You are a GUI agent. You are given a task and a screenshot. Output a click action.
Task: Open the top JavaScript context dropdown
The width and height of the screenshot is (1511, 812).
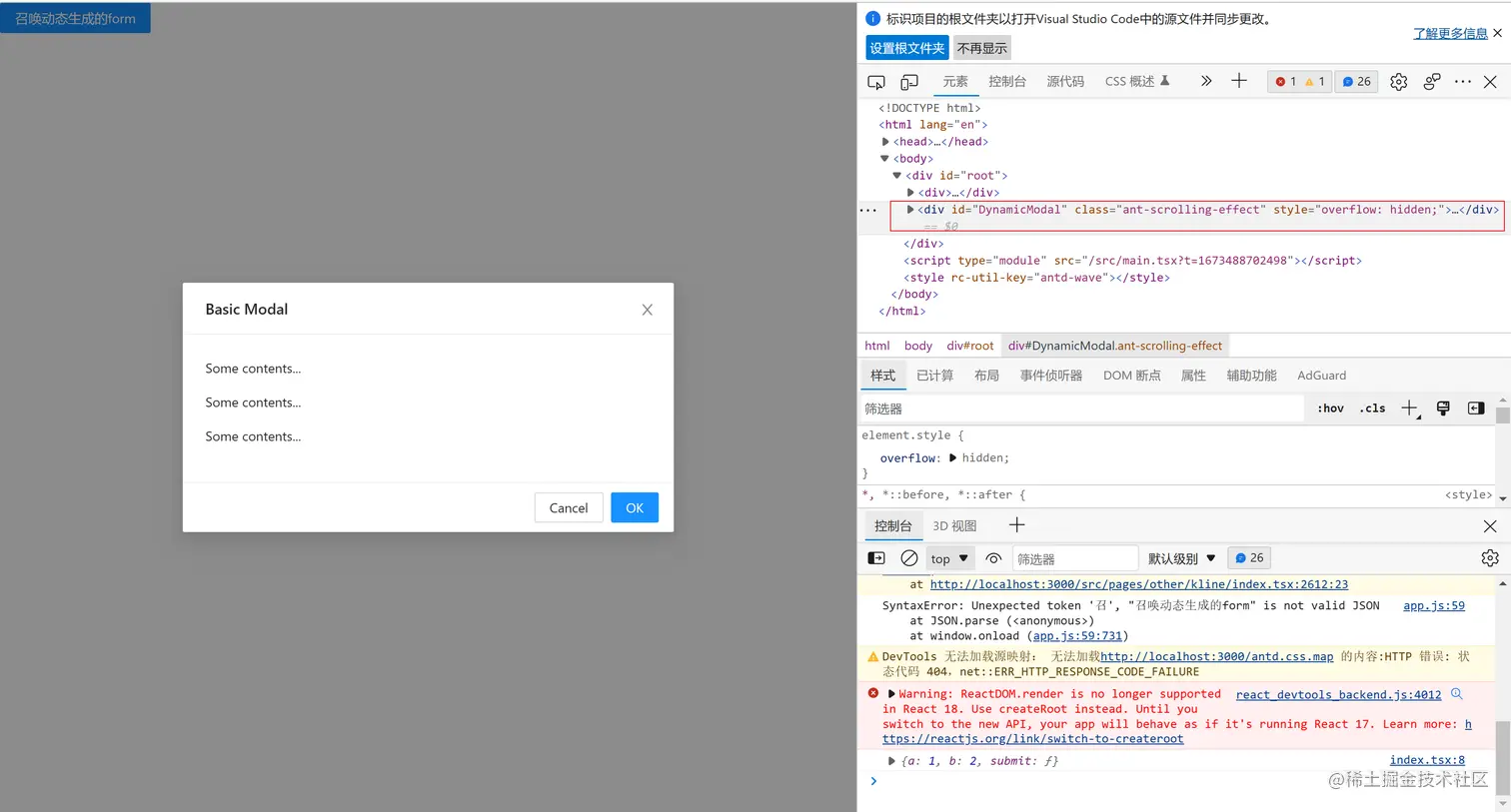point(949,559)
